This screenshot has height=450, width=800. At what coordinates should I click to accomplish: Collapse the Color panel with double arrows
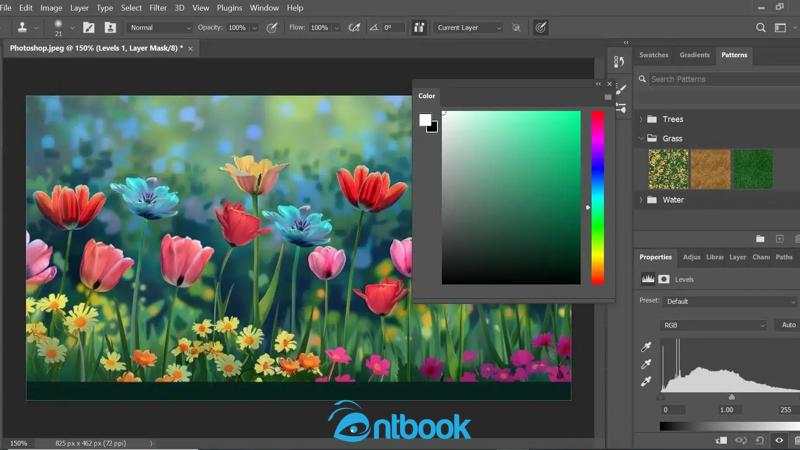598,84
